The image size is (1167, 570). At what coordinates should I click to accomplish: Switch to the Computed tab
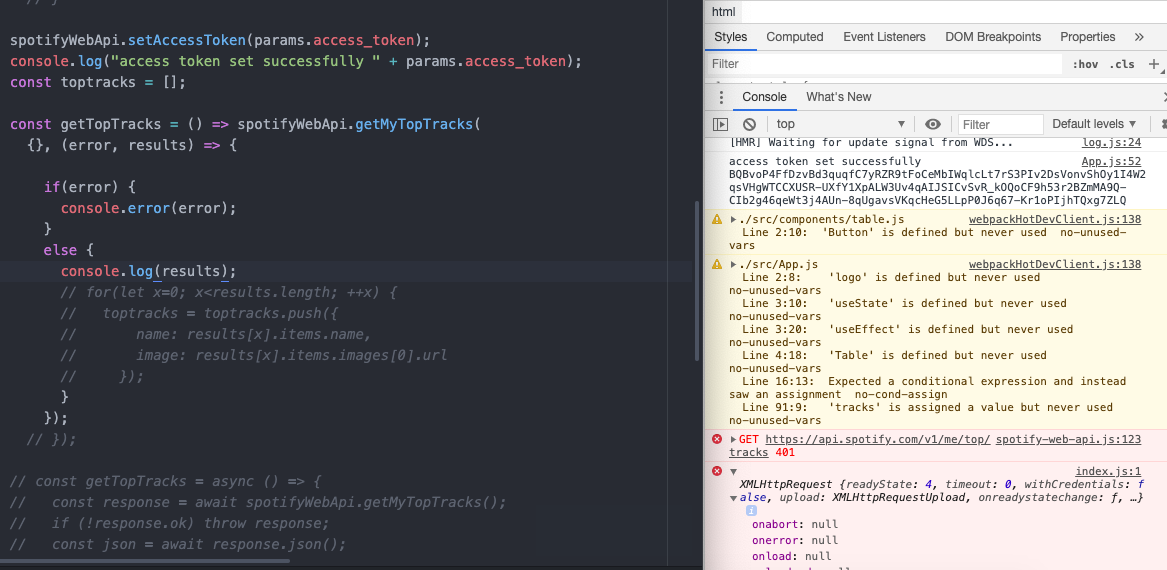[795, 37]
